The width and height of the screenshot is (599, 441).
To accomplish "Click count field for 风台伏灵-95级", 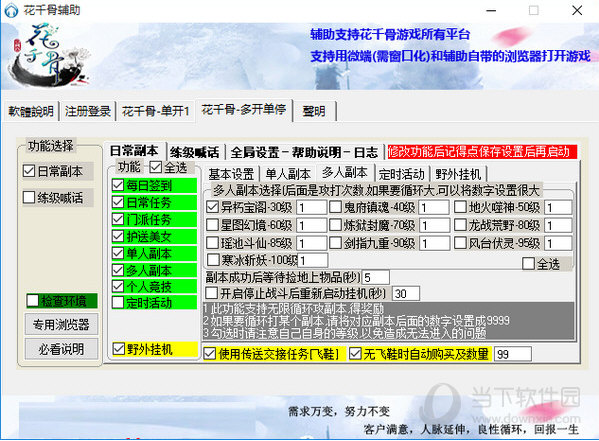I will point(558,243).
